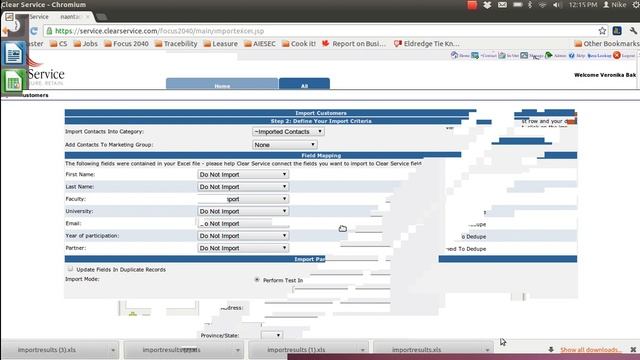Open the network indicator in top panel
Viewport: 640px width, 360px height.
point(542,5)
